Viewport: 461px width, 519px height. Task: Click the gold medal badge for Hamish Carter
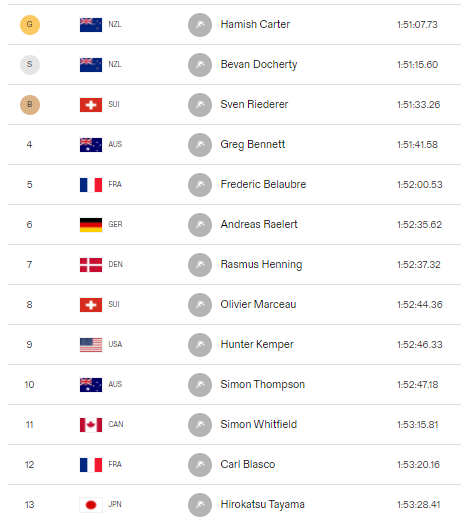click(30, 25)
